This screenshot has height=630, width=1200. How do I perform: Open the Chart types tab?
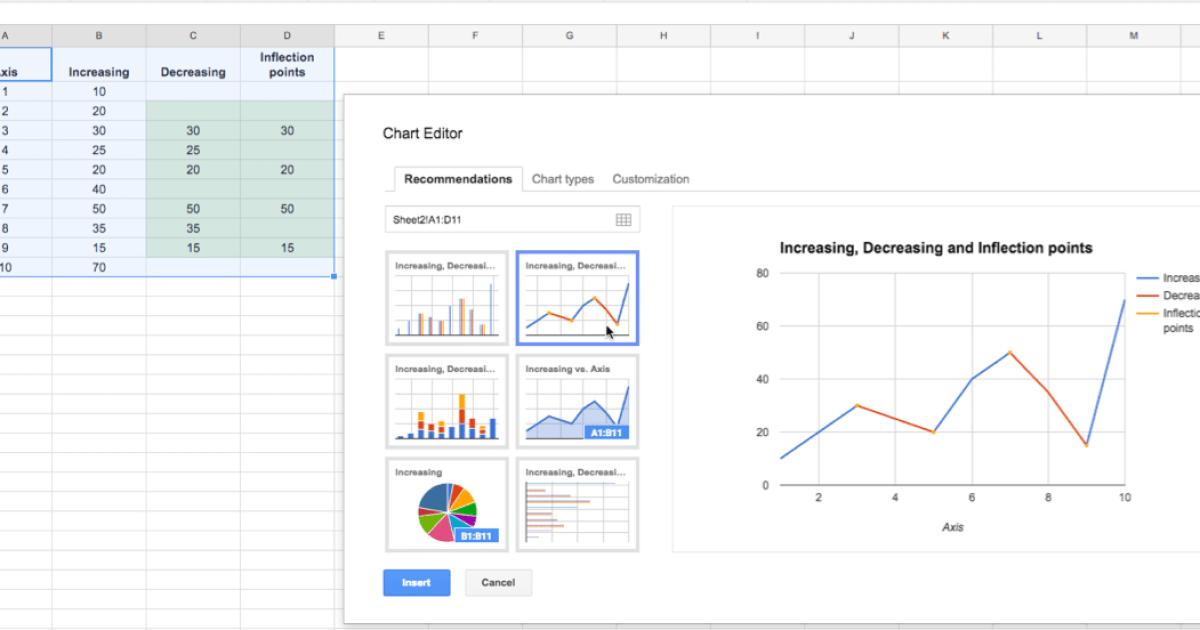pyautogui.click(x=563, y=179)
